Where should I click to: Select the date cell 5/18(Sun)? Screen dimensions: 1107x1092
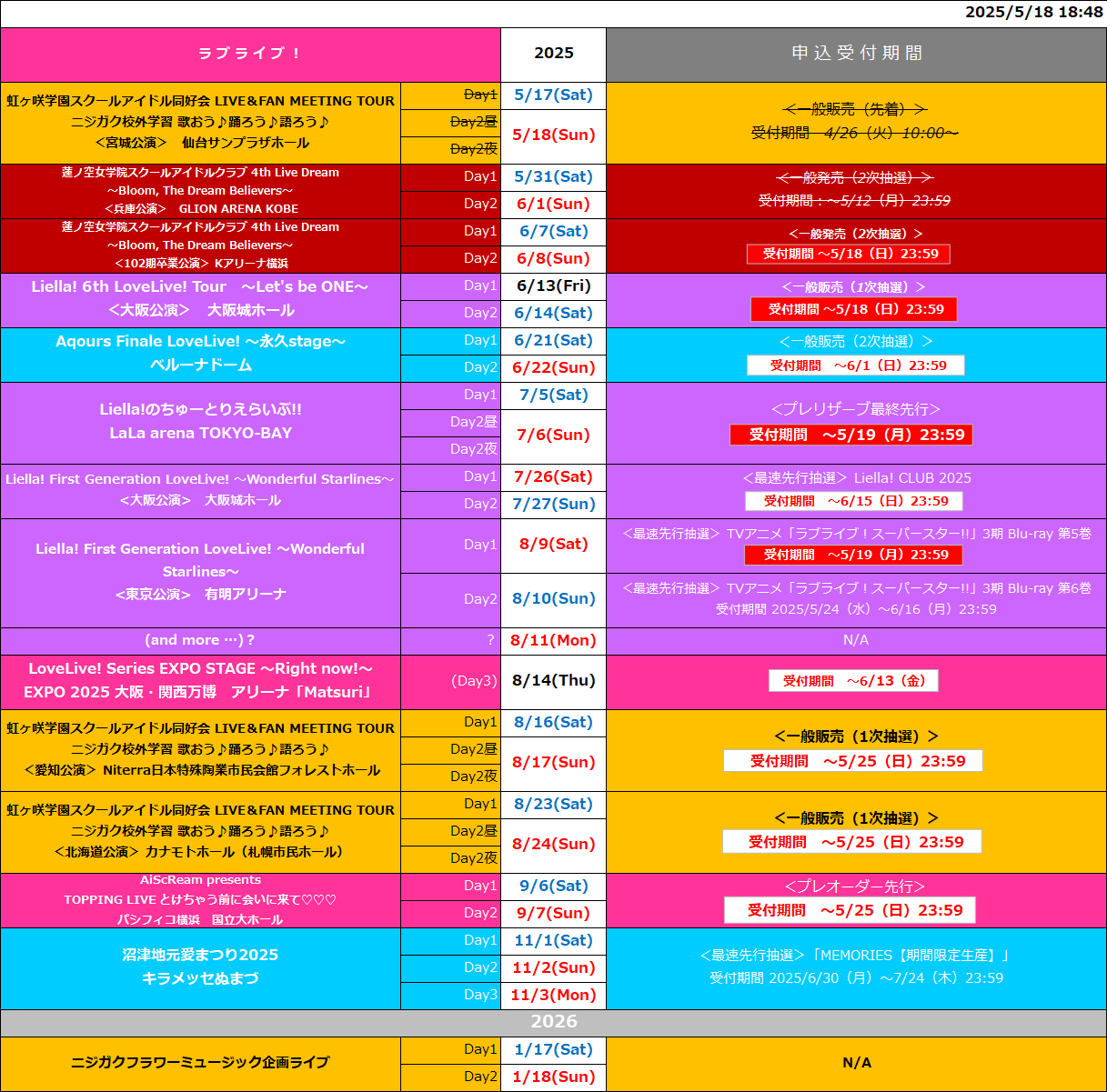click(553, 136)
